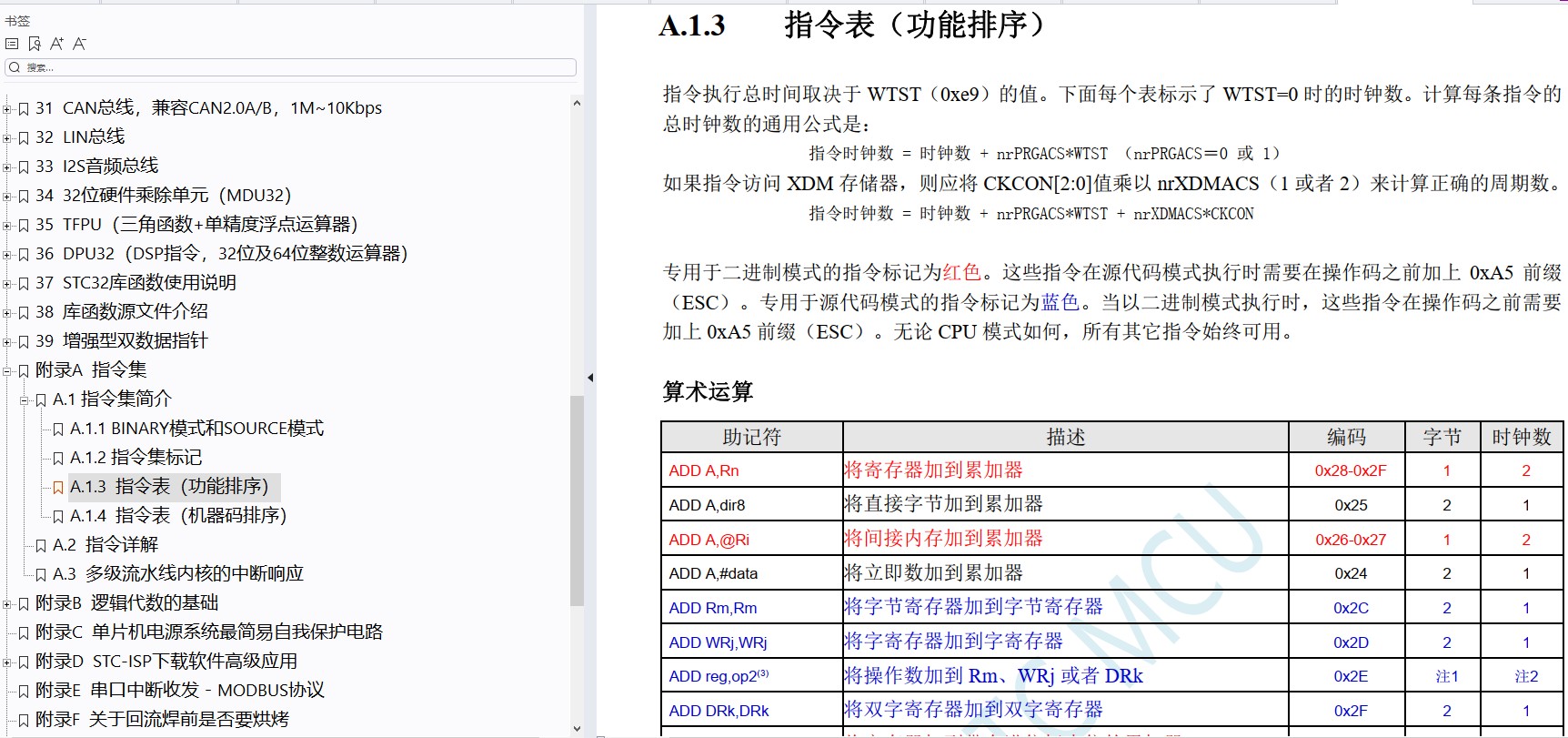Click the bookmark icon beside 37 STC32库函数使用说明
Screen dimensions: 1568x738
point(24,284)
